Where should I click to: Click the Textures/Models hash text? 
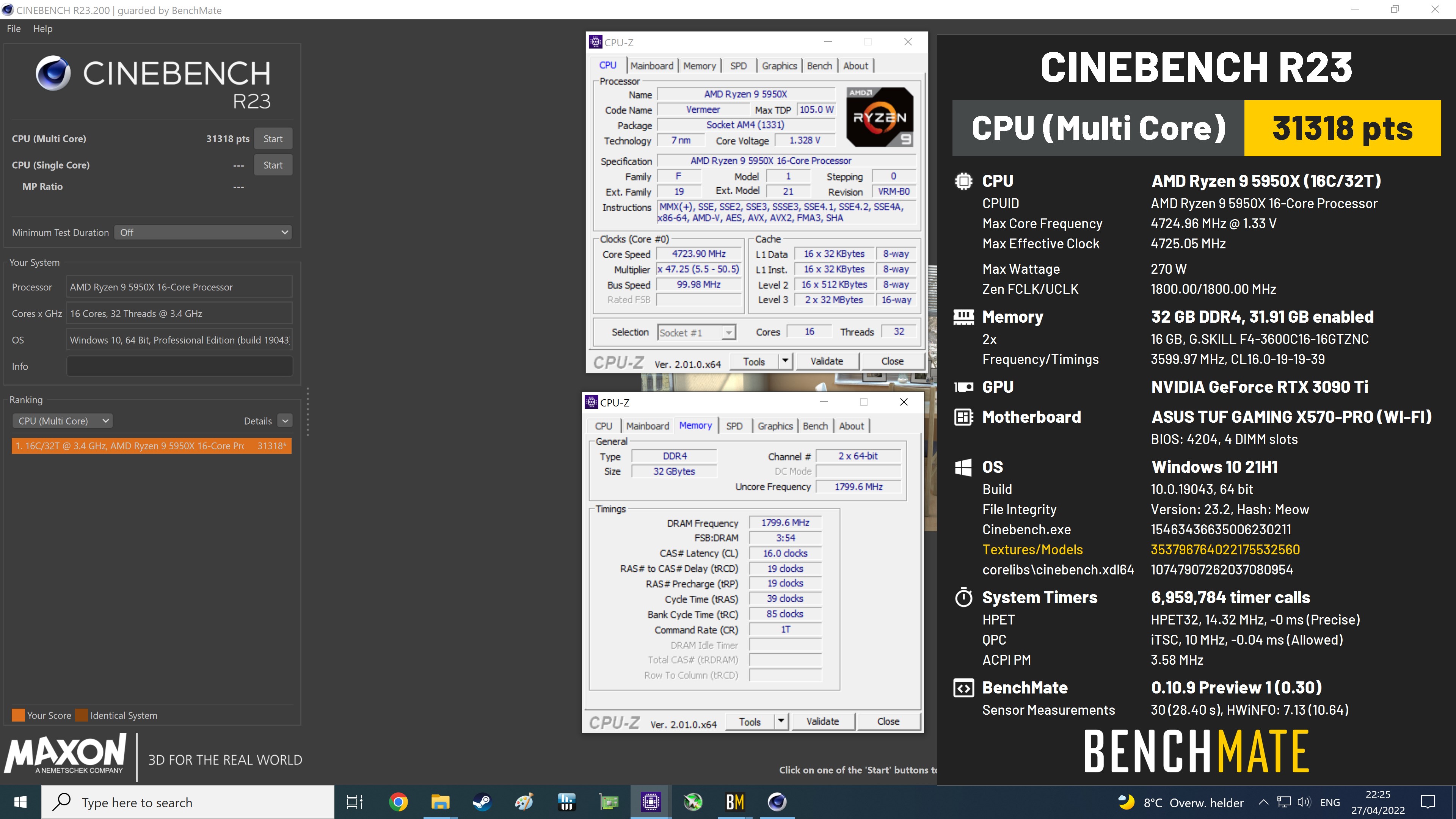pyautogui.click(x=1225, y=549)
